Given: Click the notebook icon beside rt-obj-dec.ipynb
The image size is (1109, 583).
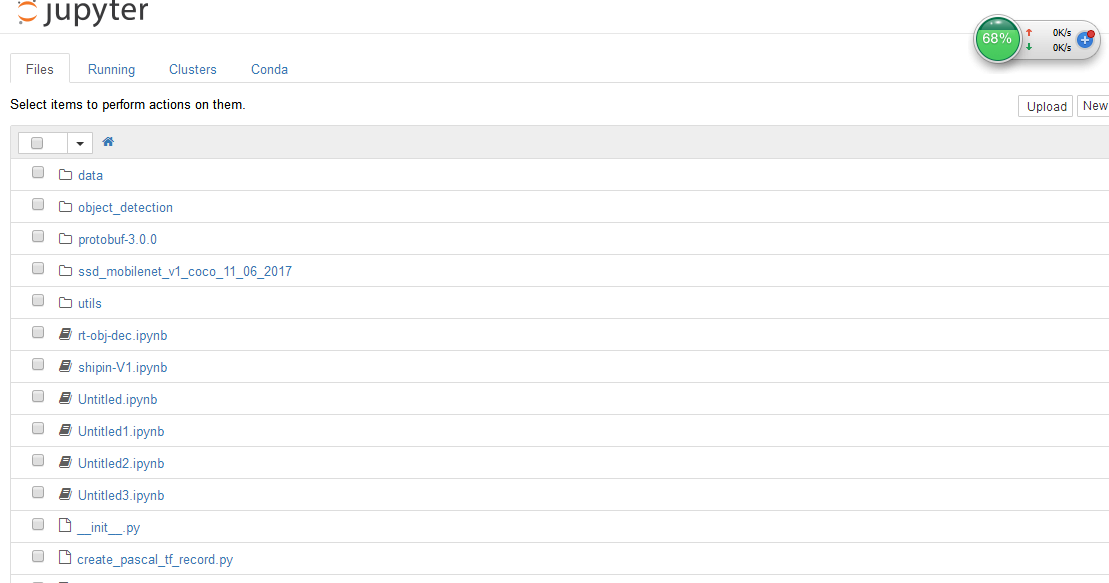Looking at the screenshot, I should coord(65,334).
